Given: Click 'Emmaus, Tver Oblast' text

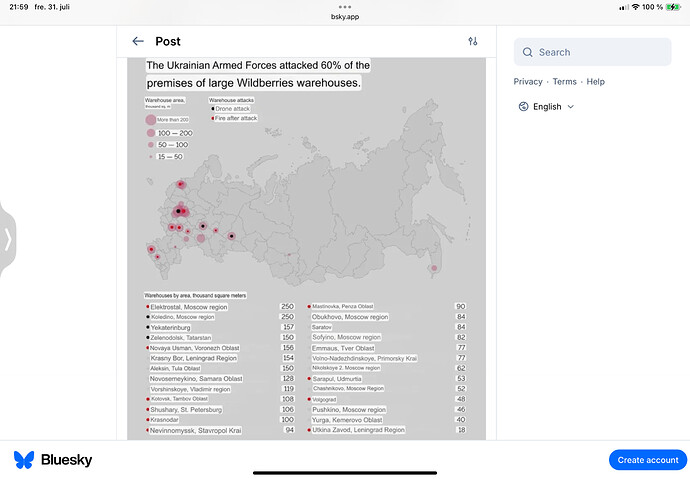Looking at the screenshot, I should point(343,348).
